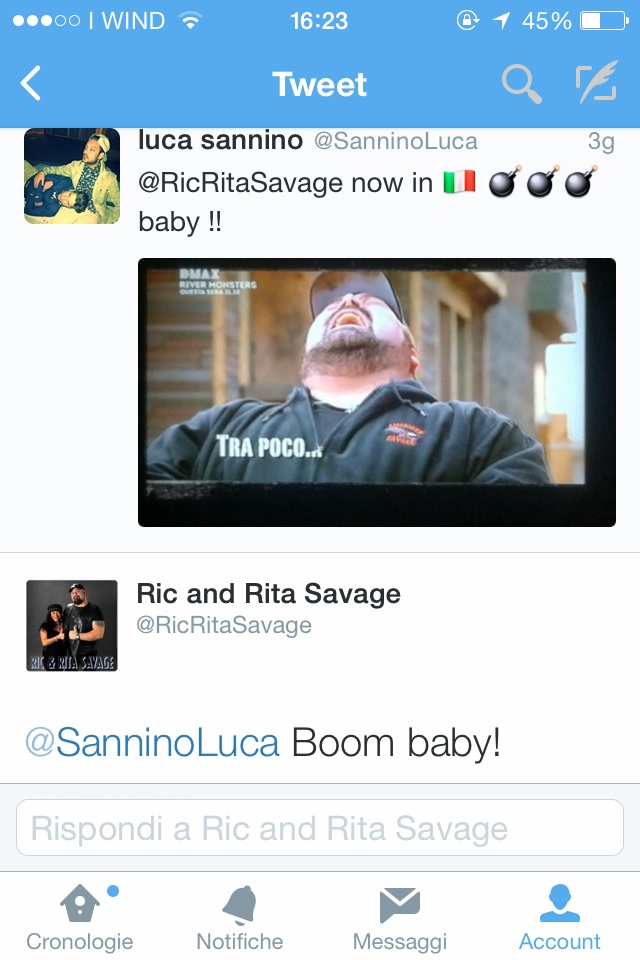
Task: Tap the @RicRitaSavage handle under the name
Action: pos(224,625)
